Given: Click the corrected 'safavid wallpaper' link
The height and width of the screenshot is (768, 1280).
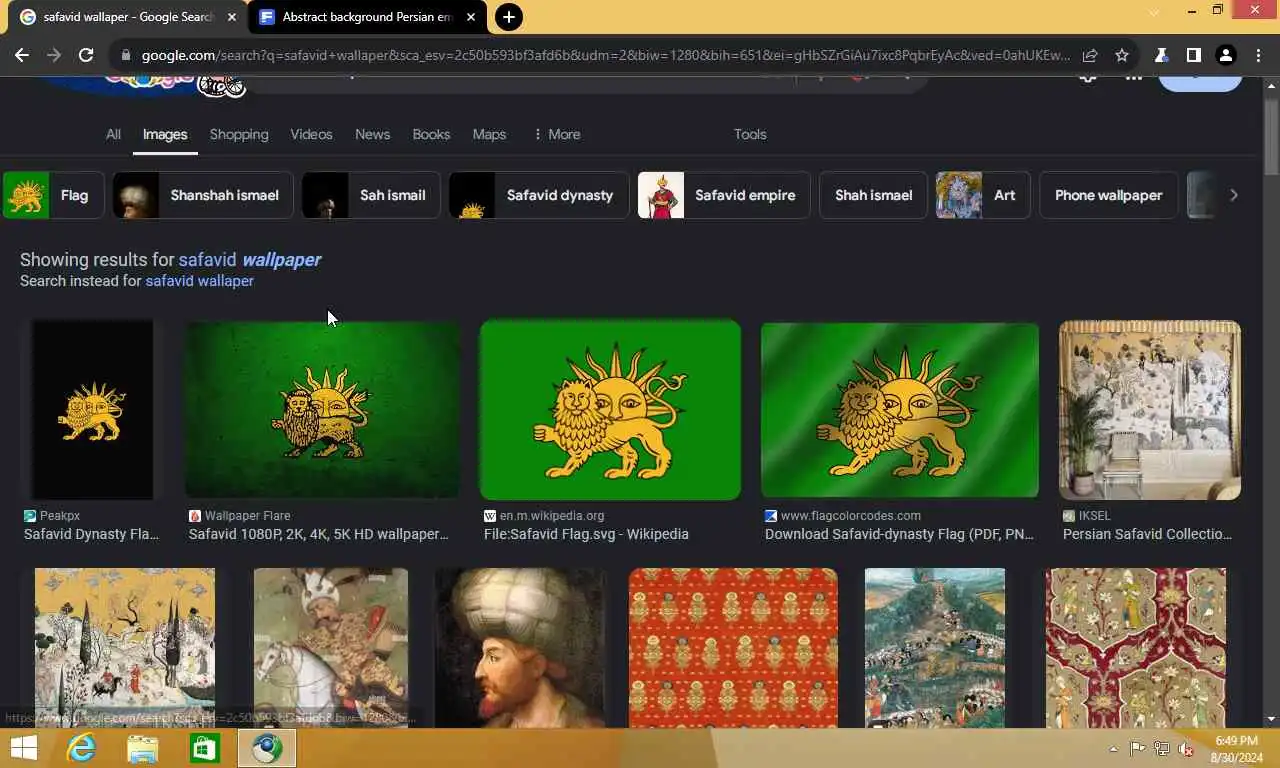Looking at the screenshot, I should click(x=249, y=260).
